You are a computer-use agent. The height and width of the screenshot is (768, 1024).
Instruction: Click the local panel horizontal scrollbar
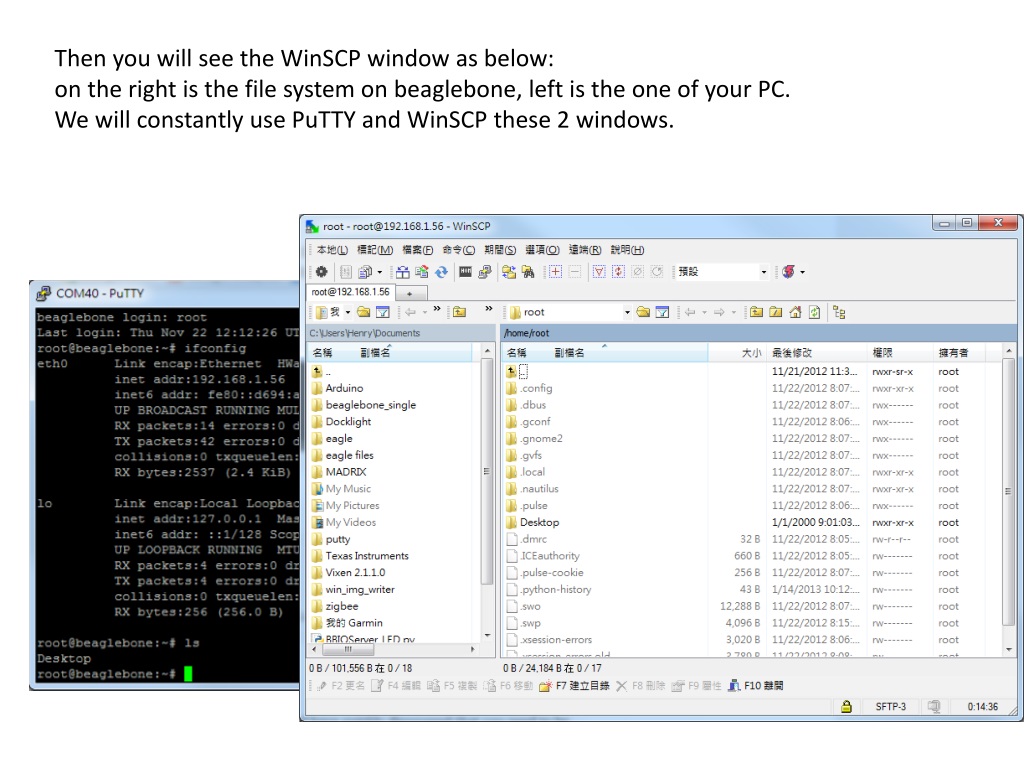click(394, 649)
